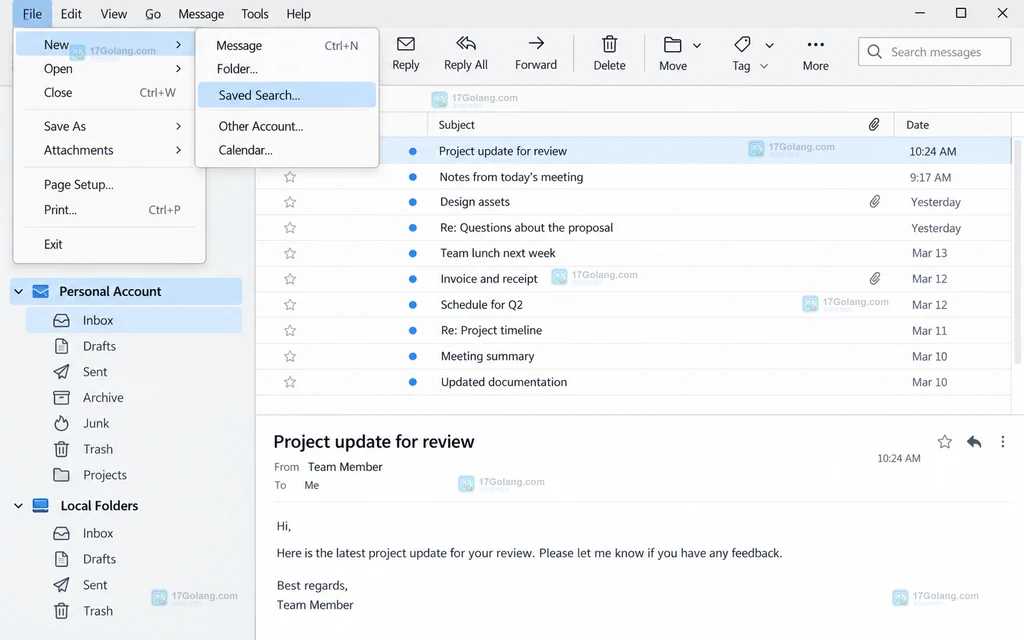Image resolution: width=1024 pixels, height=640 pixels.
Task: Choose Saved Search from New submenu
Action: click(x=287, y=95)
